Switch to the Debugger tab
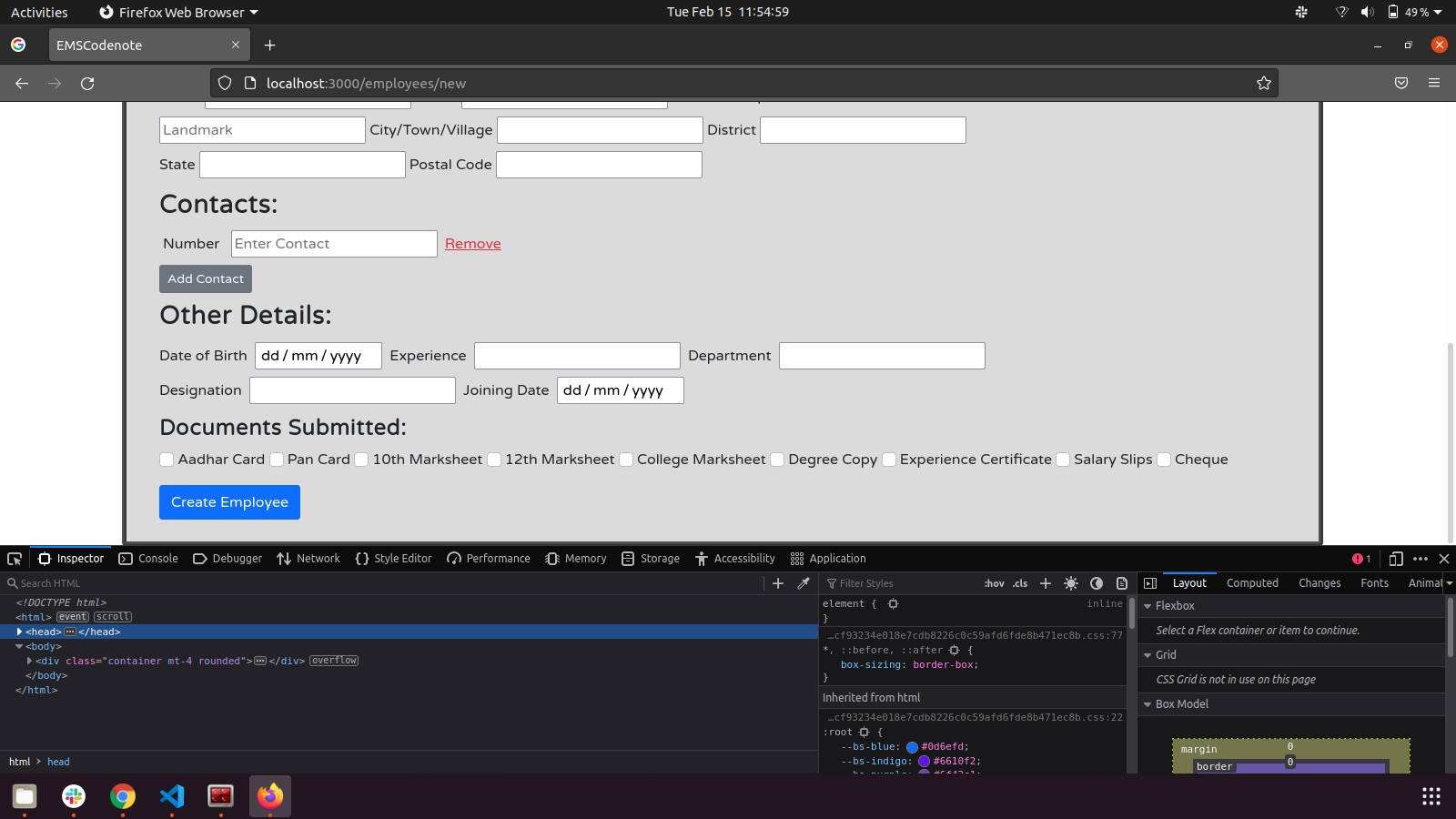This screenshot has height=819, width=1456. pos(227,559)
